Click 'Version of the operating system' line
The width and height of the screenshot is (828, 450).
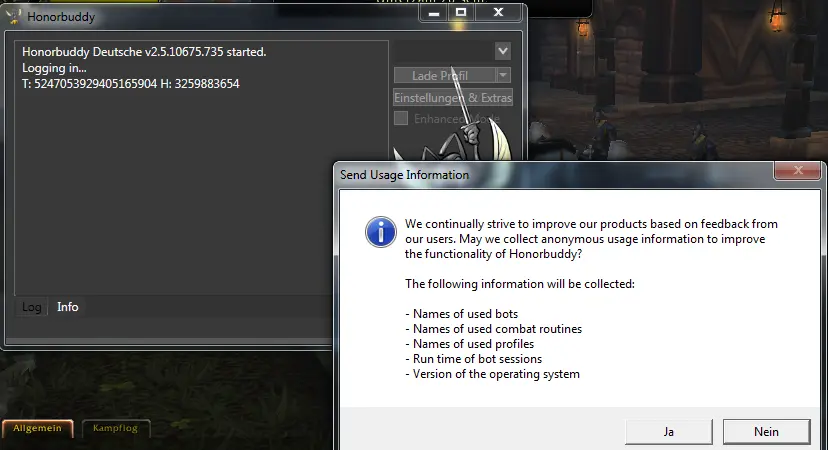493,374
